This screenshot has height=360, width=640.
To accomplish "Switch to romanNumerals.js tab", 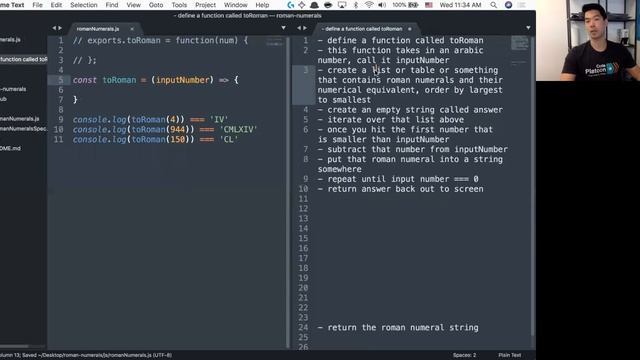I will (x=98, y=29).
